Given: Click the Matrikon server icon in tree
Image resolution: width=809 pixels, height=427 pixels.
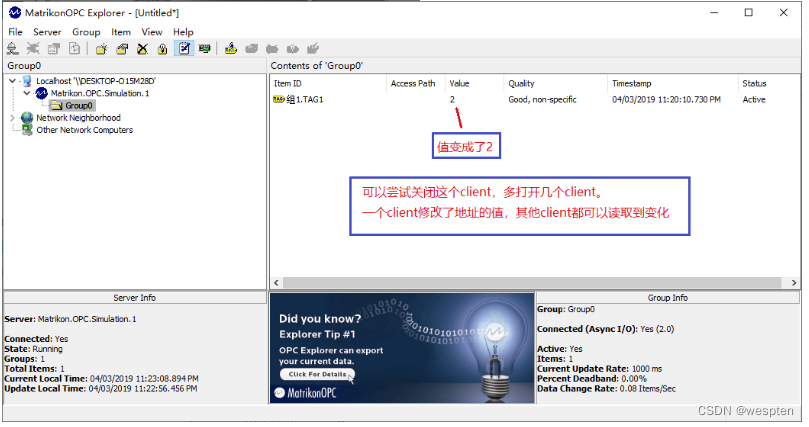Looking at the screenshot, I should pyautogui.click(x=41, y=93).
